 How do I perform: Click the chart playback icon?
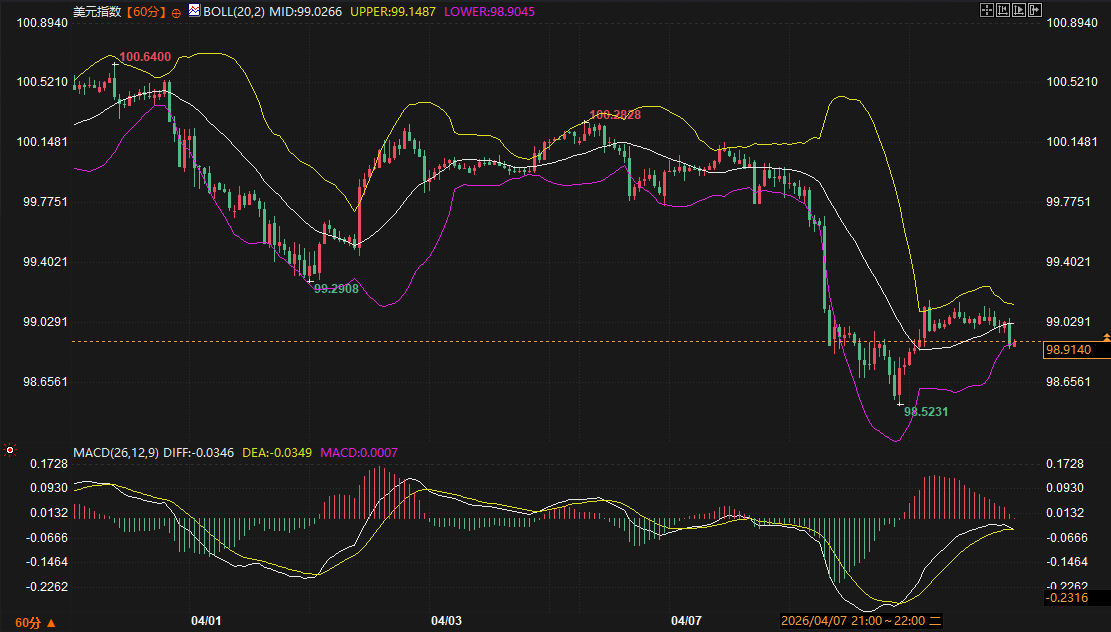(1019, 10)
